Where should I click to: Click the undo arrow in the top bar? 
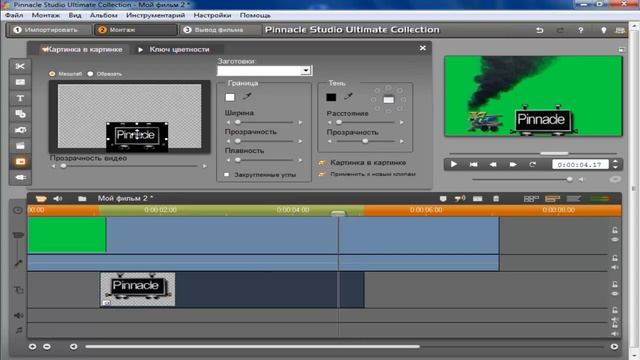pos(540,30)
